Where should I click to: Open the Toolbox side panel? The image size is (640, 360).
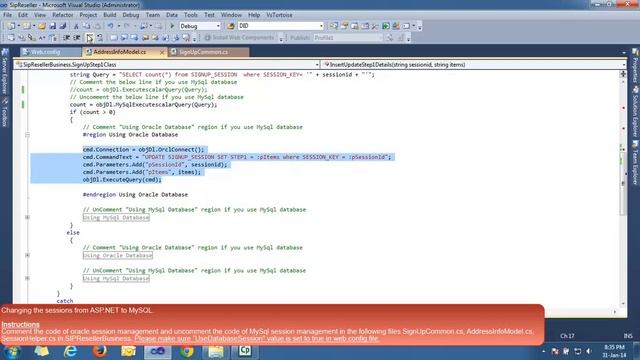(x=5, y=111)
